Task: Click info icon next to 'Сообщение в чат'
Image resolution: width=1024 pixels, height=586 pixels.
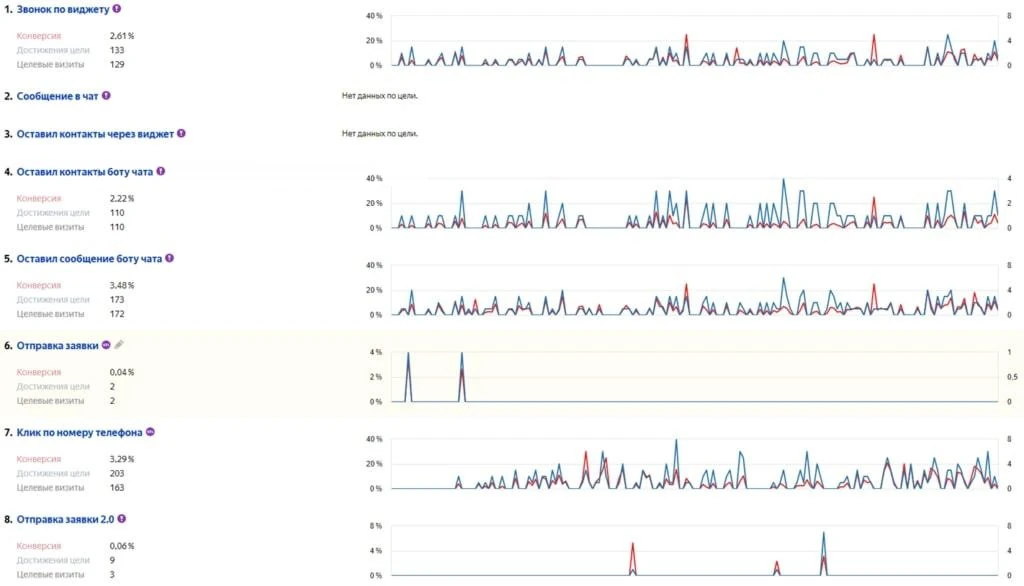Action: (106, 95)
